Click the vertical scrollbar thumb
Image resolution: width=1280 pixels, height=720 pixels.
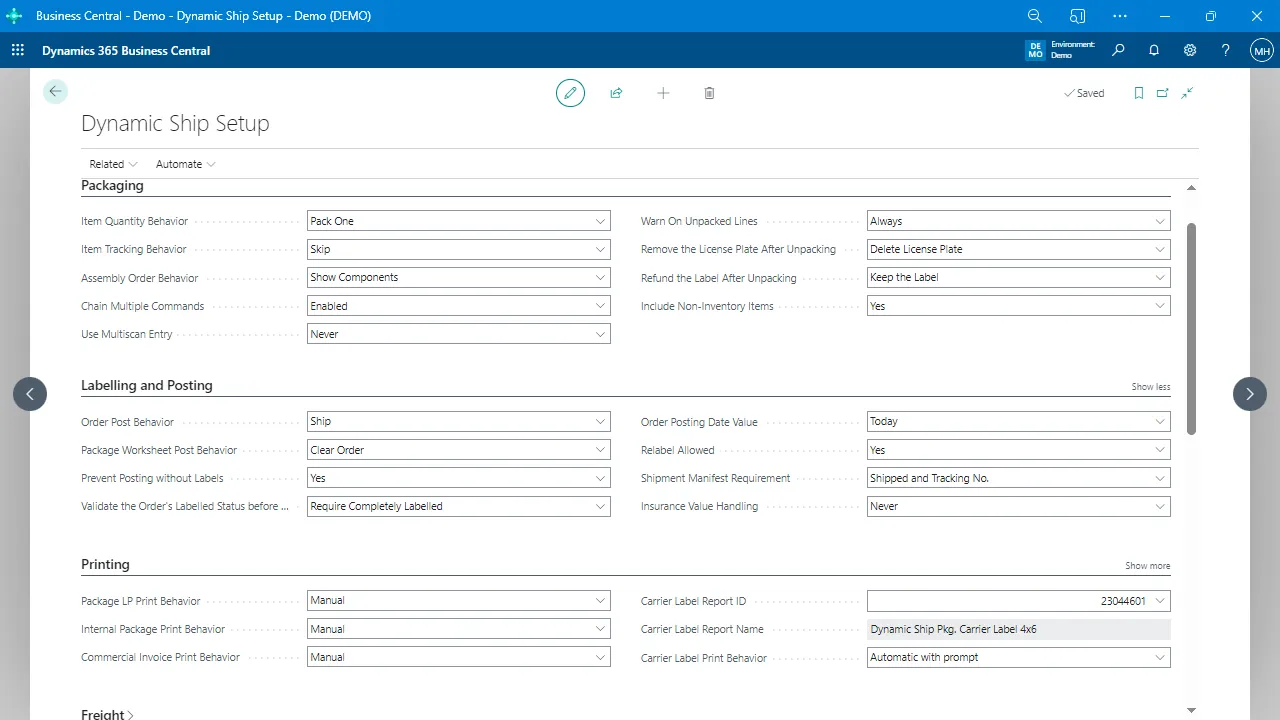pyautogui.click(x=1190, y=328)
